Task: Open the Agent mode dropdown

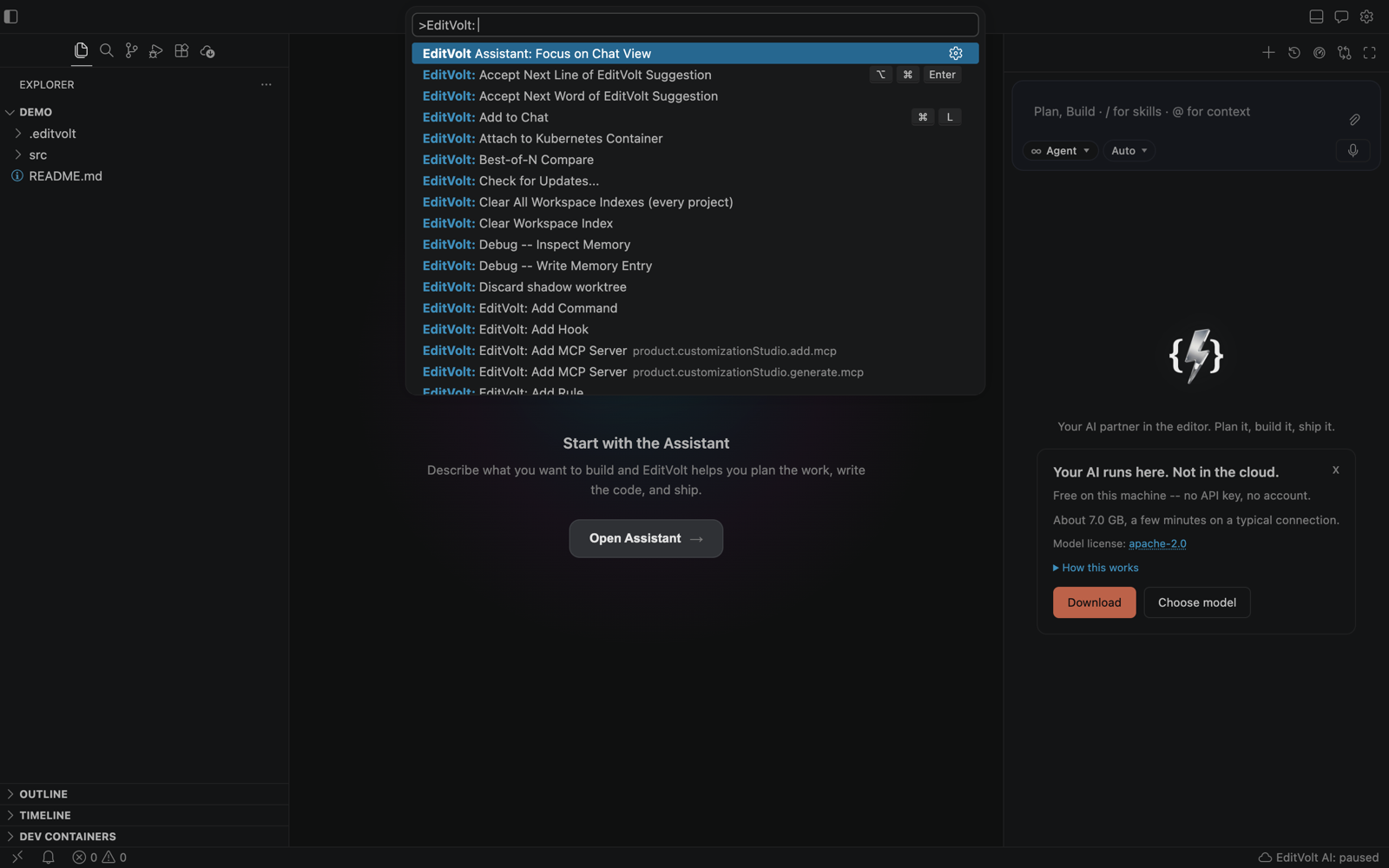Action: pos(1060,151)
